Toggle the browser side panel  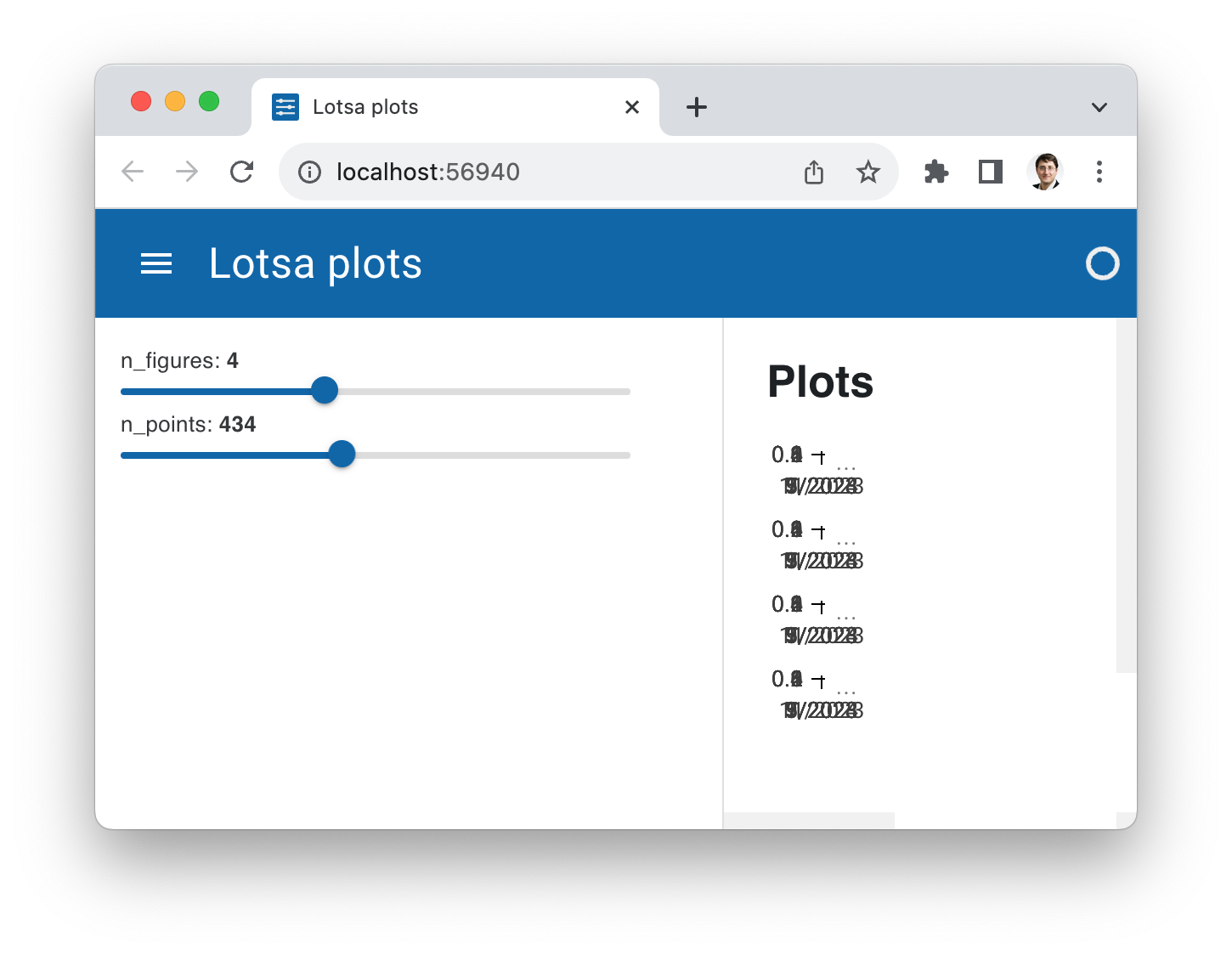[991, 172]
